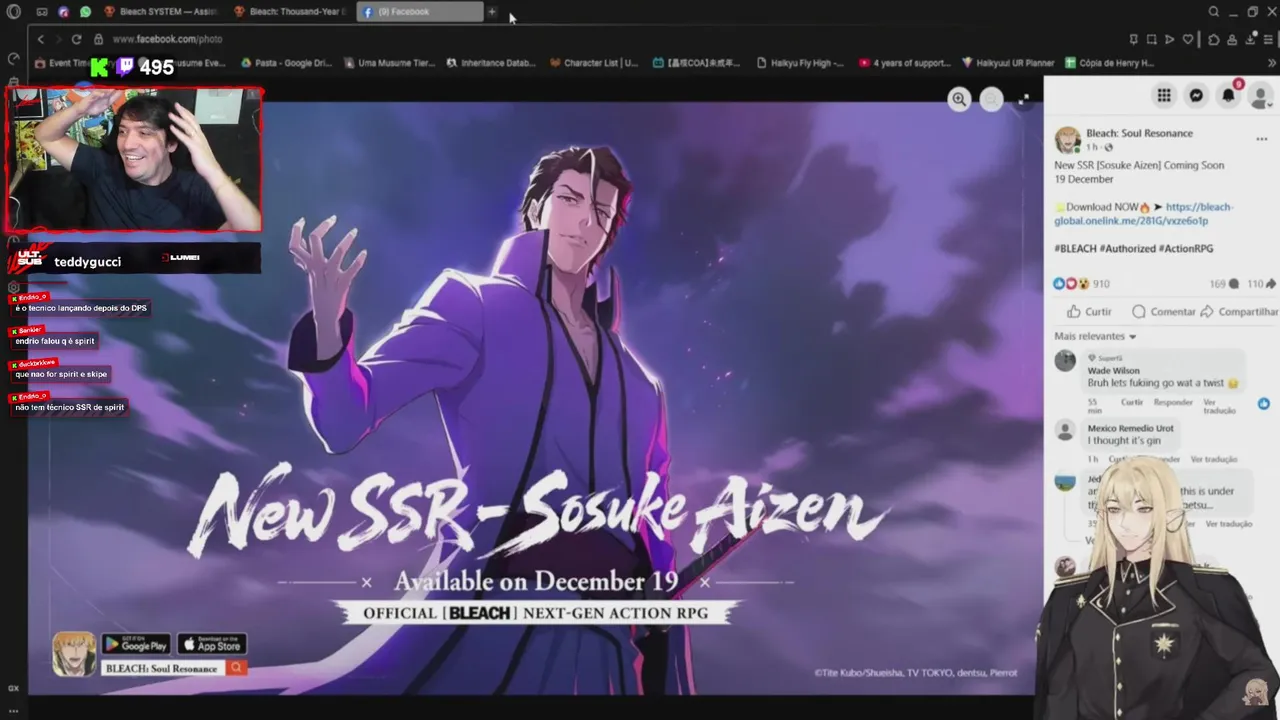This screenshot has height=720, width=1280.
Task: Open Cópia de Henry H bookmark
Action: pos(1110,63)
